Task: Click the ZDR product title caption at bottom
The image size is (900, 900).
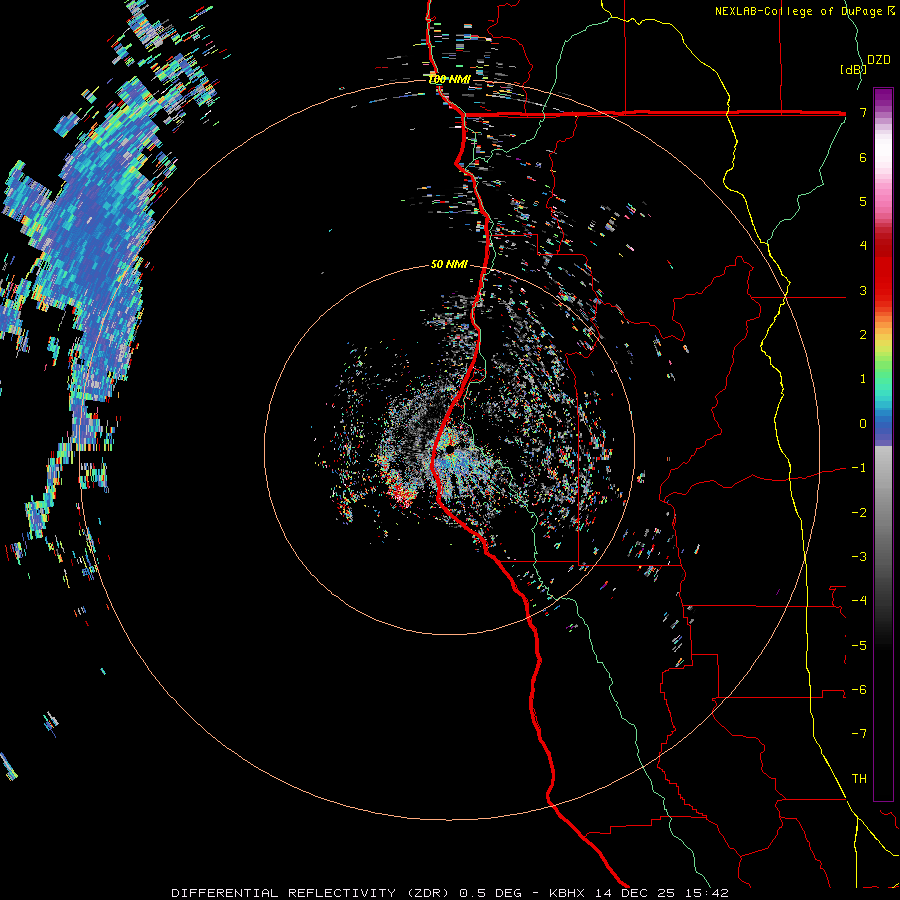Action: (x=450, y=893)
